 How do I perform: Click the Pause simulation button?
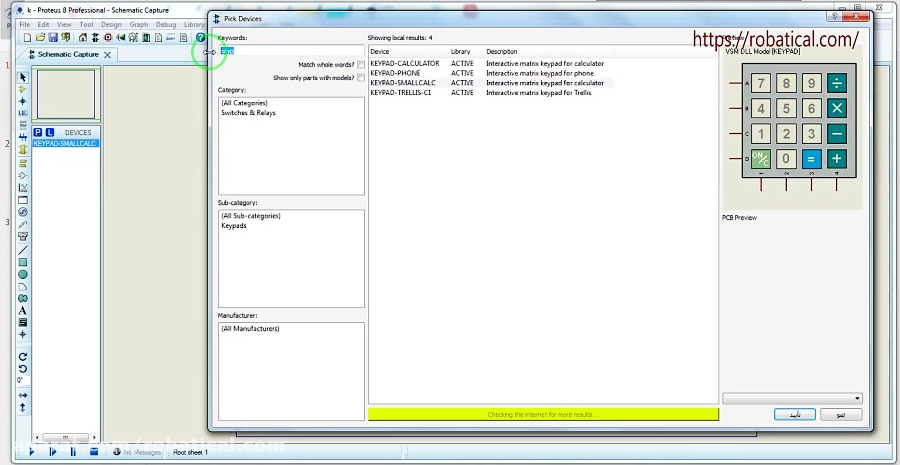click(73, 452)
